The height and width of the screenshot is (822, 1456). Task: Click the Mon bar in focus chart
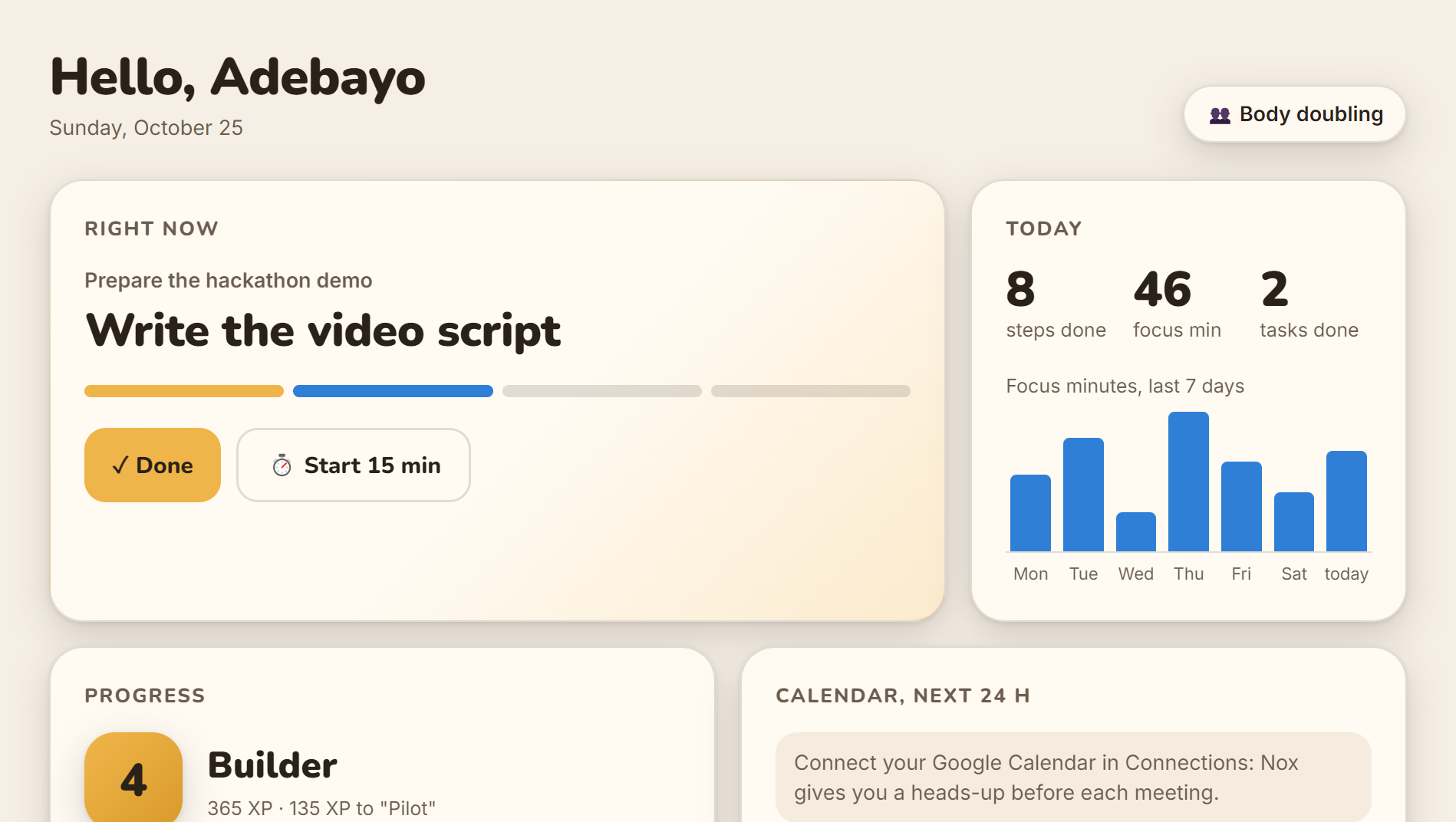coord(1030,513)
